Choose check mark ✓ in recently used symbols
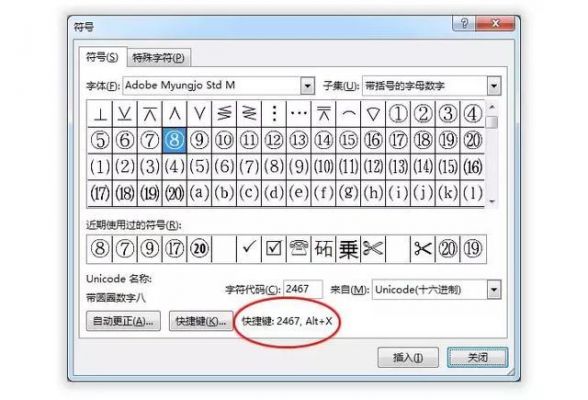588x400 pixels. click(249, 249)
